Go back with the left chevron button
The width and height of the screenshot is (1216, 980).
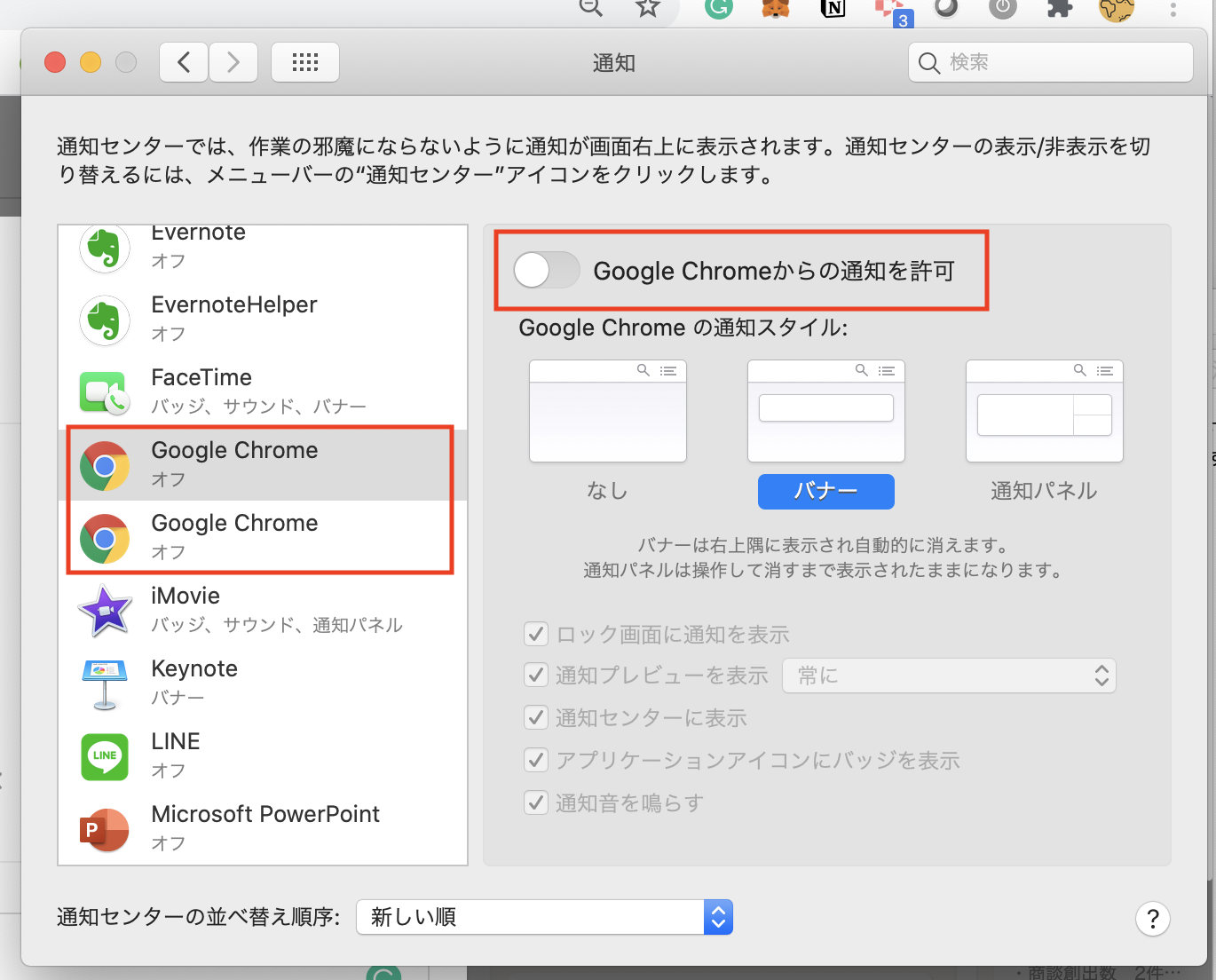click(x=184, y=62)
